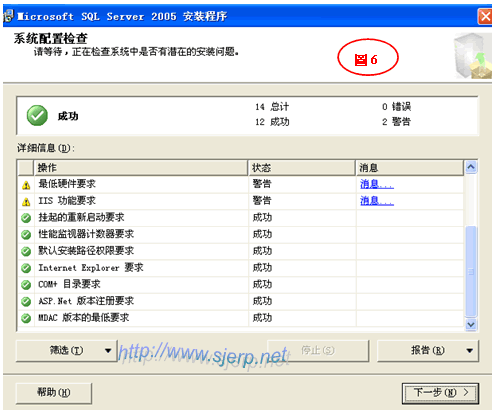The image size is (497, 414).
Task: Click 下一步(N) to continue
Action: (x=440, y=393)
